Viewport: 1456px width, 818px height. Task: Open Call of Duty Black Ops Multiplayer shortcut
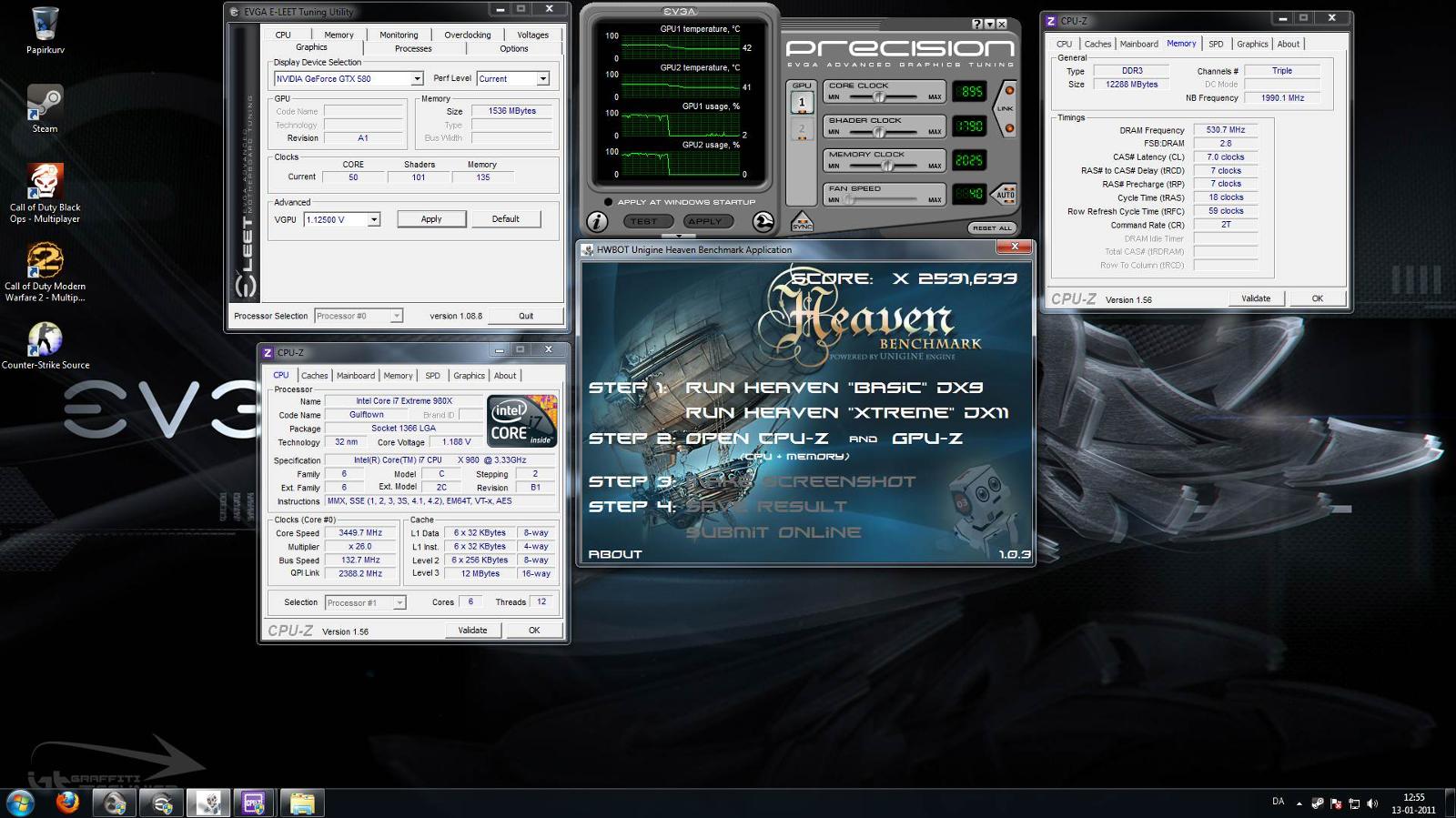click(45, 194)
